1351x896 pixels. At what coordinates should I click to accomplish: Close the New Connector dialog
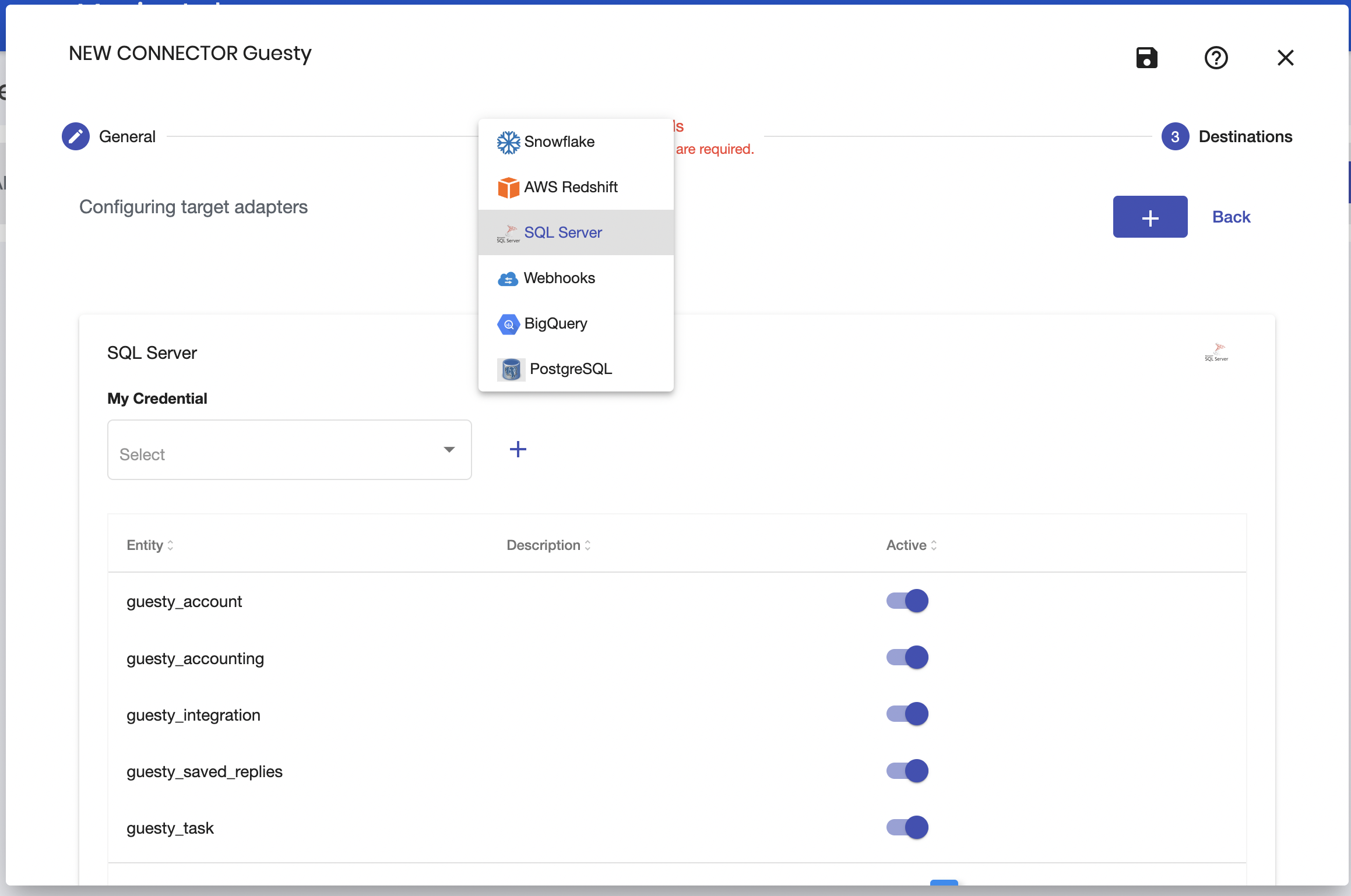(x=1285, y=58)
